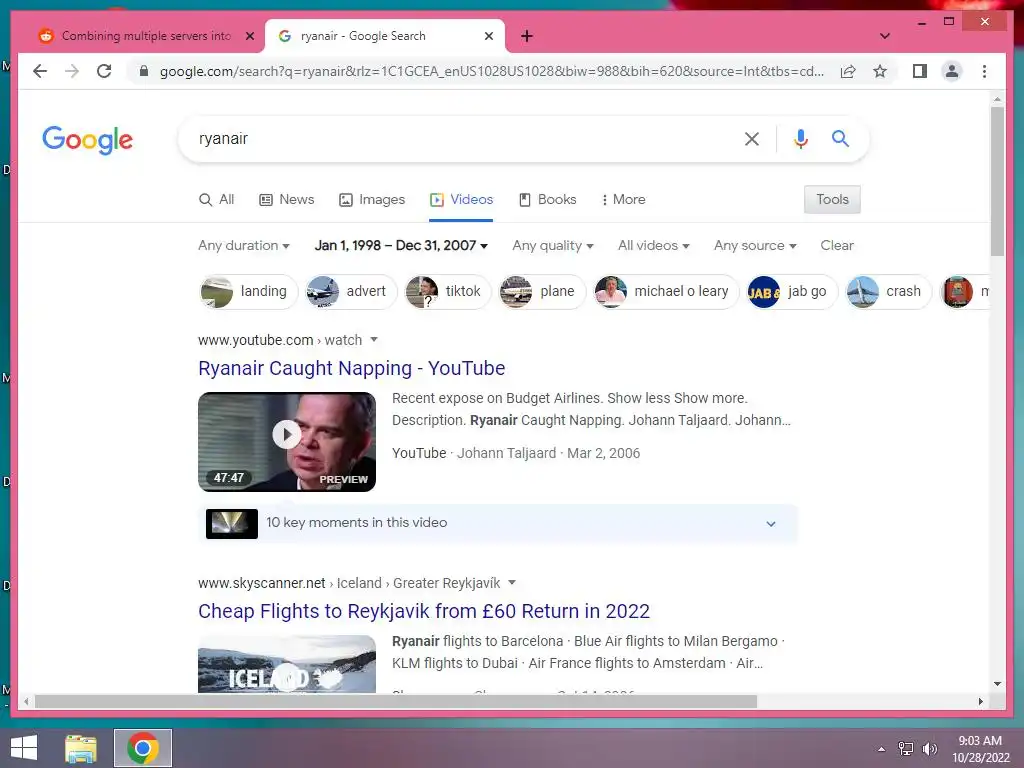This screenshot has height=768, width=1024.
Task: Select the michael o leary chip
Action: (665, 291)
